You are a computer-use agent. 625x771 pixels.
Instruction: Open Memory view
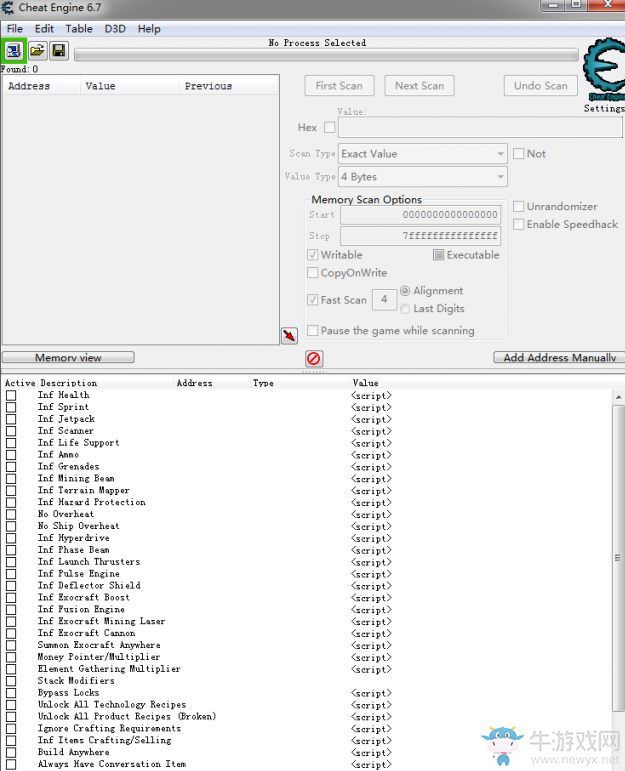[68, 357]
